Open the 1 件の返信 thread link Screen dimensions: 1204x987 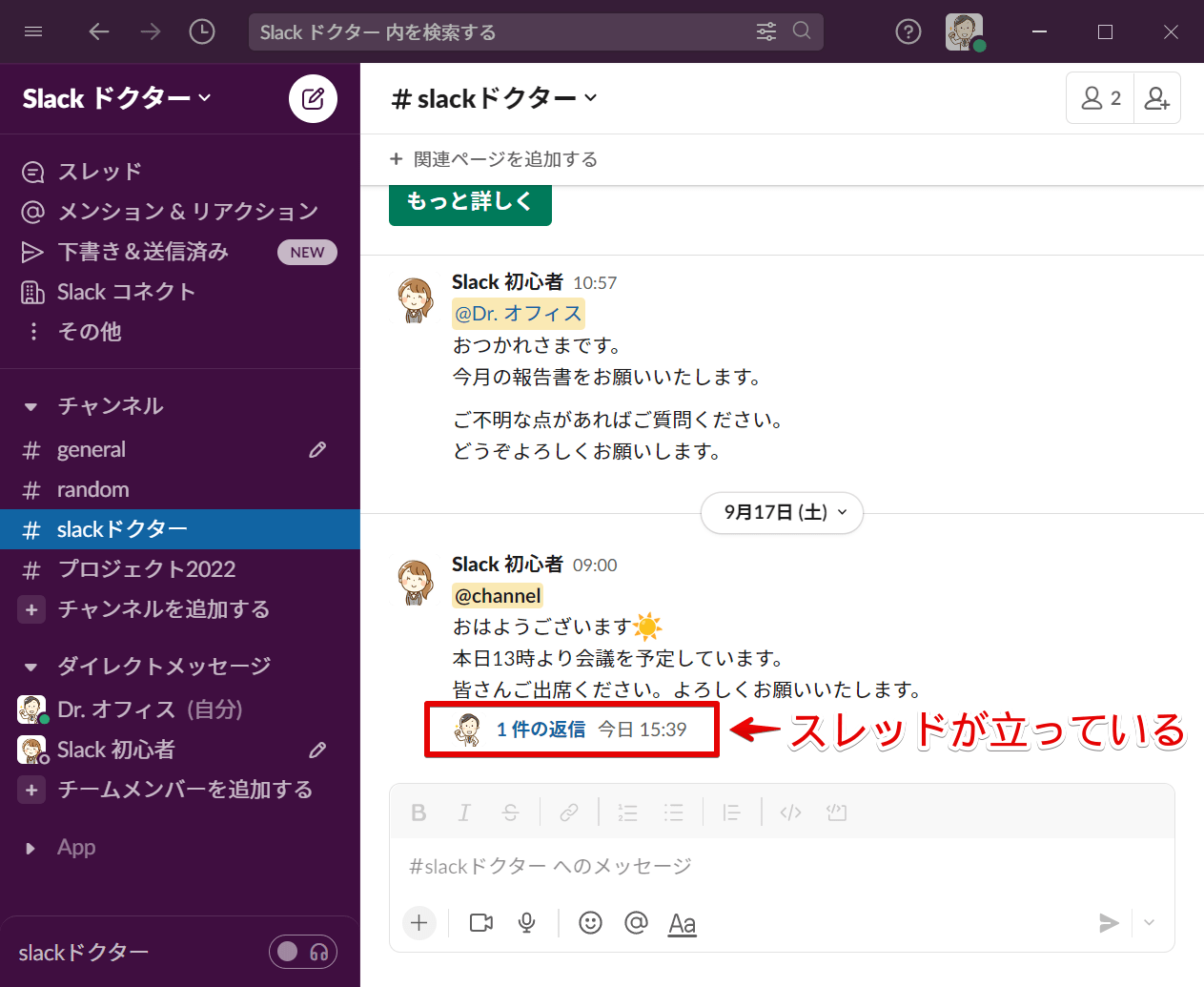(x=541, y=730)
